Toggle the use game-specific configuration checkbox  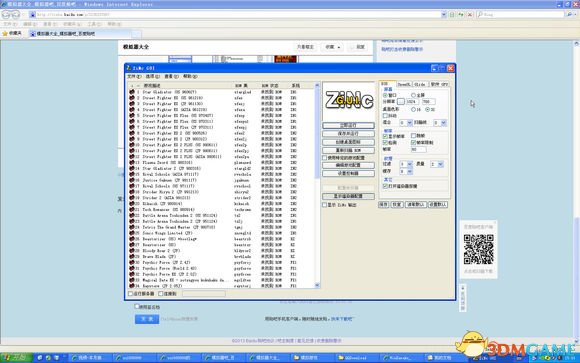(x=324, y=158)
